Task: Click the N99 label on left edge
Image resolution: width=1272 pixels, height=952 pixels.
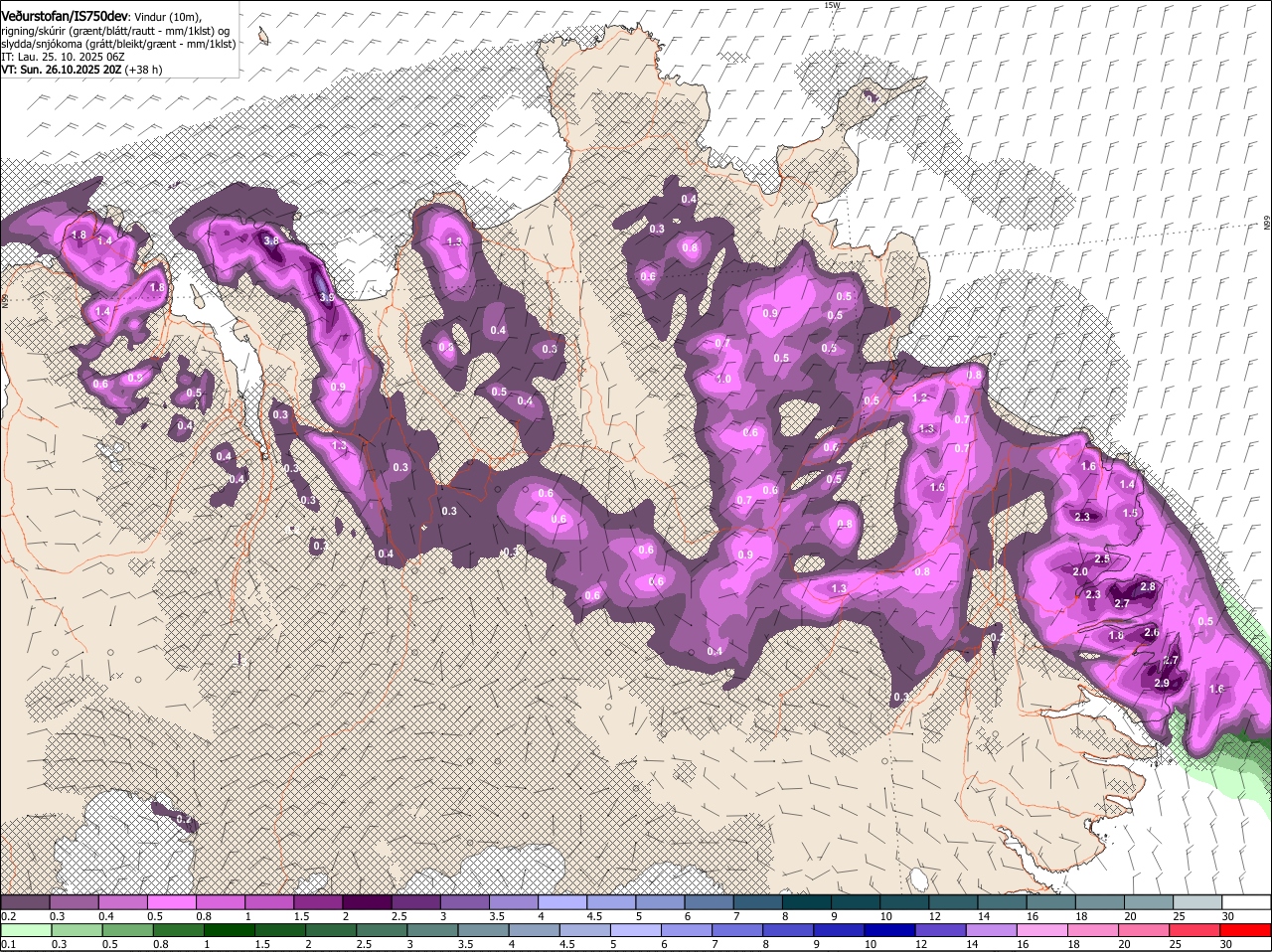Action: (x=4, y=301)
